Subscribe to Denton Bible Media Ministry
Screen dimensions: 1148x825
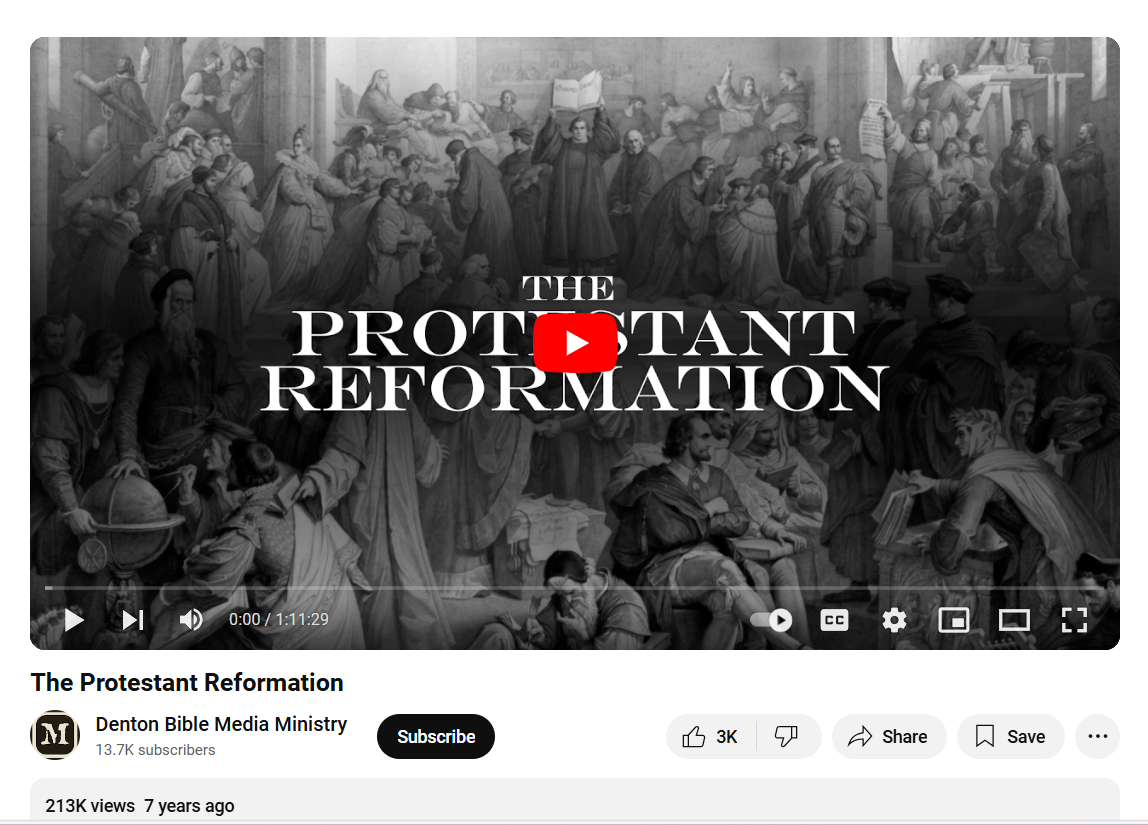click(x=436, y=736)
